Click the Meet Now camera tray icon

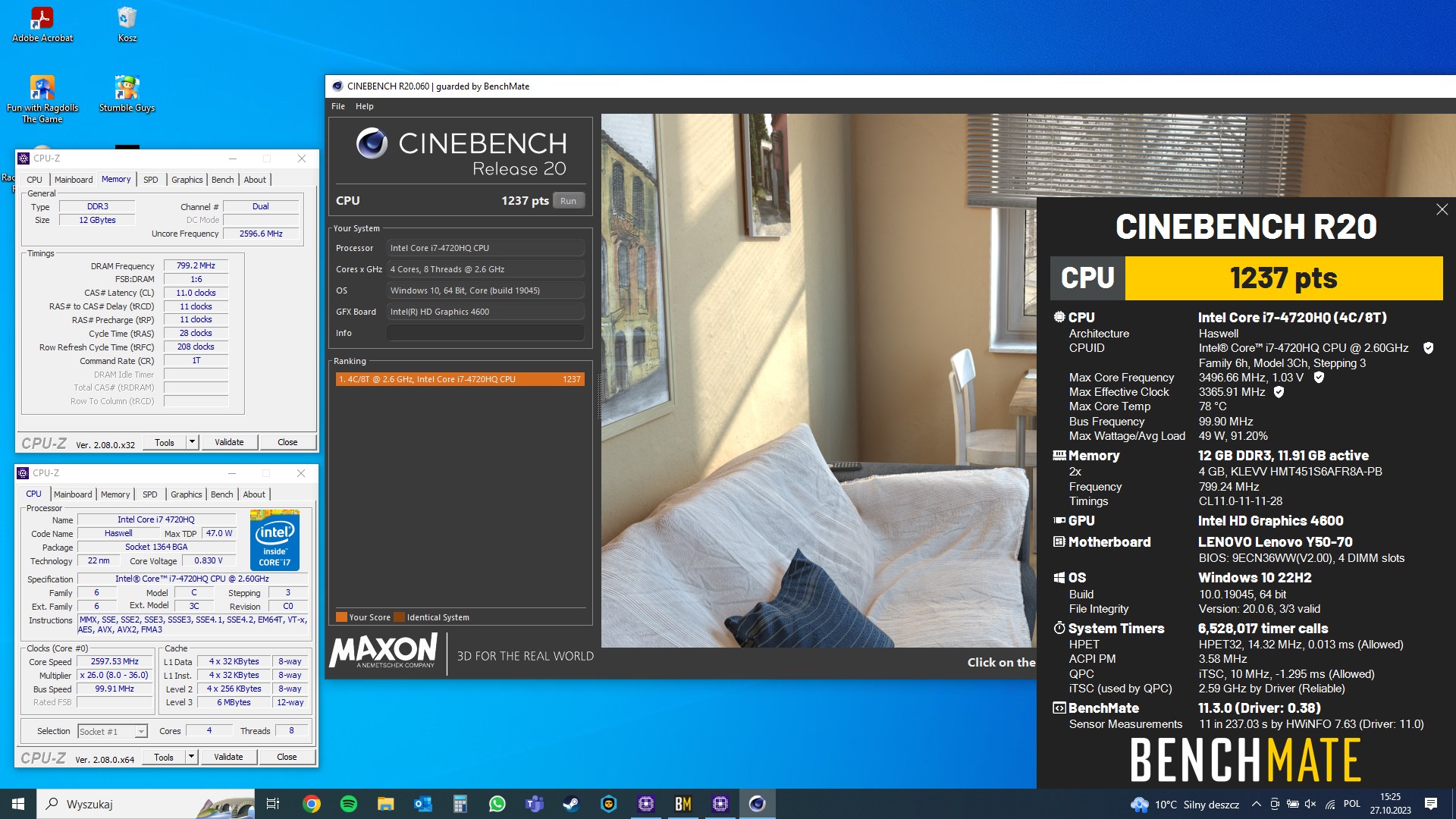(1275, 804)
